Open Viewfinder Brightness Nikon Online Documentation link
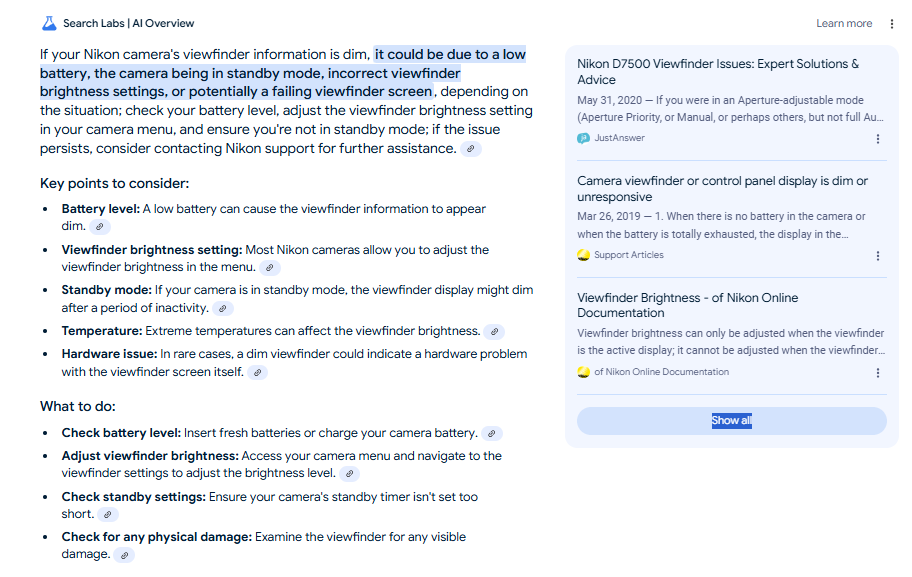The height and width of the screenshot is (577, 912). point(687,305)
